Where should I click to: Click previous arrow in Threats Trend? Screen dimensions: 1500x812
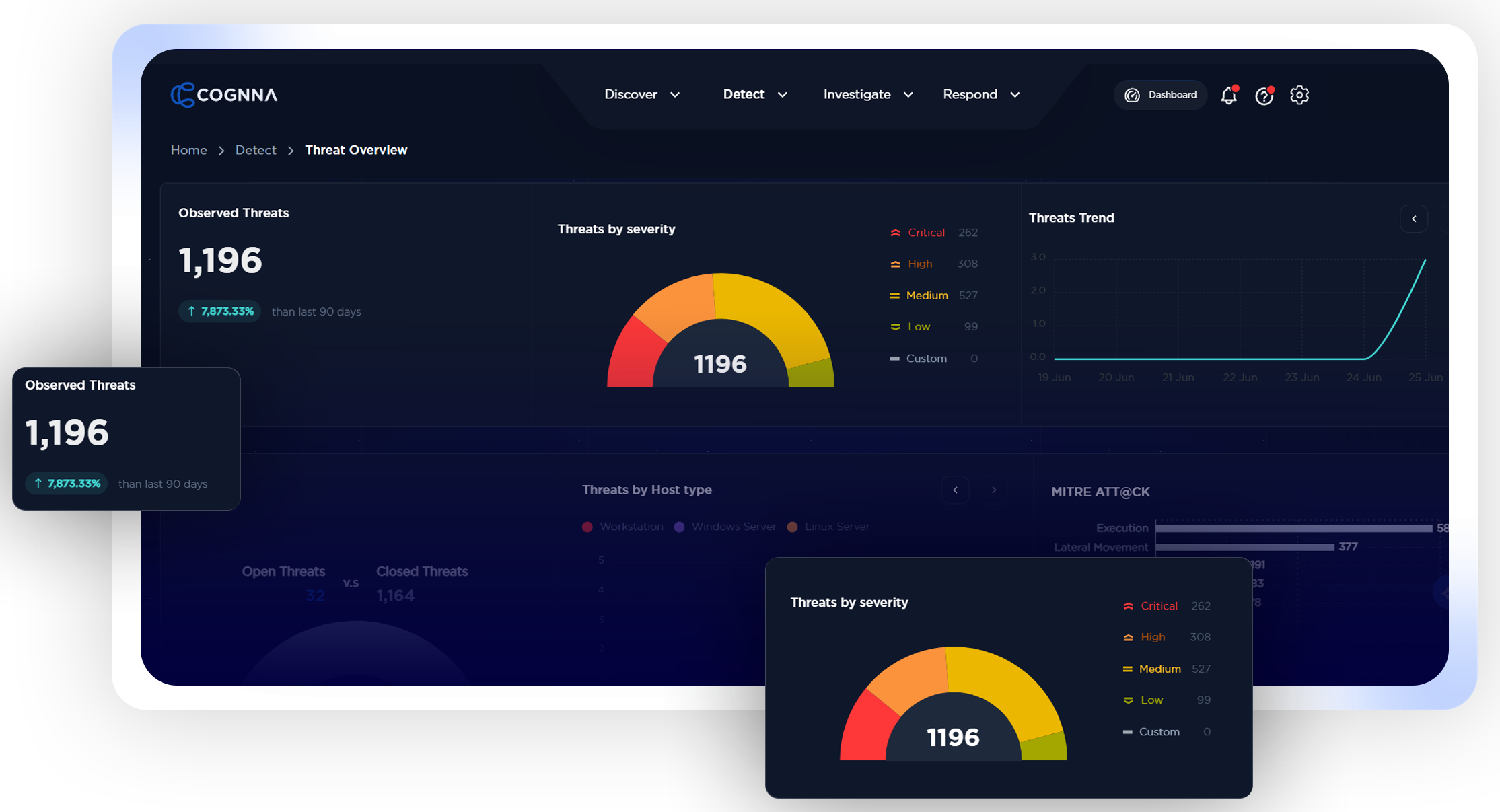[1414, 219]
